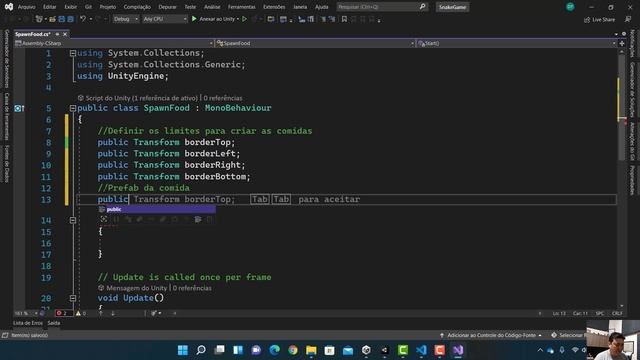Click the Undo toolbar icon
This screenshot has height=360, width=640.
[x=83, y=19]
